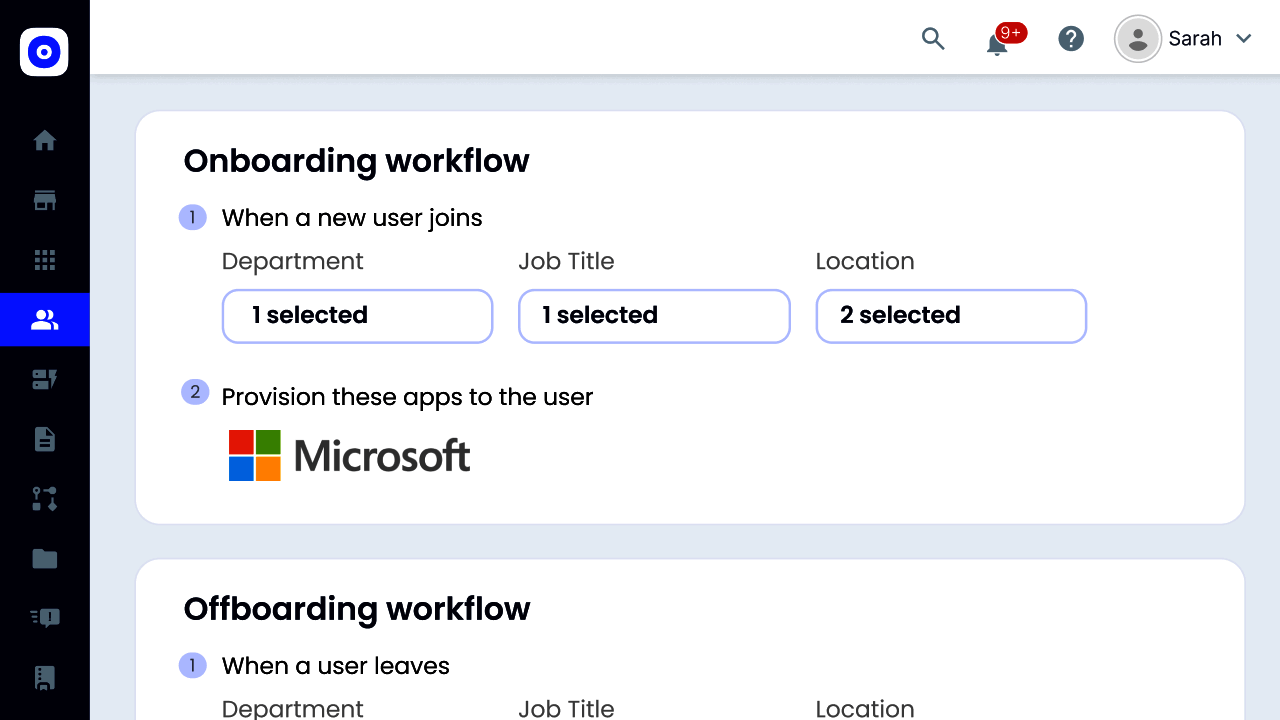The width and height of the screenshot is (1280, 720).
Task: Open notifications bell with 9+ badge
Action: (998, 42)
